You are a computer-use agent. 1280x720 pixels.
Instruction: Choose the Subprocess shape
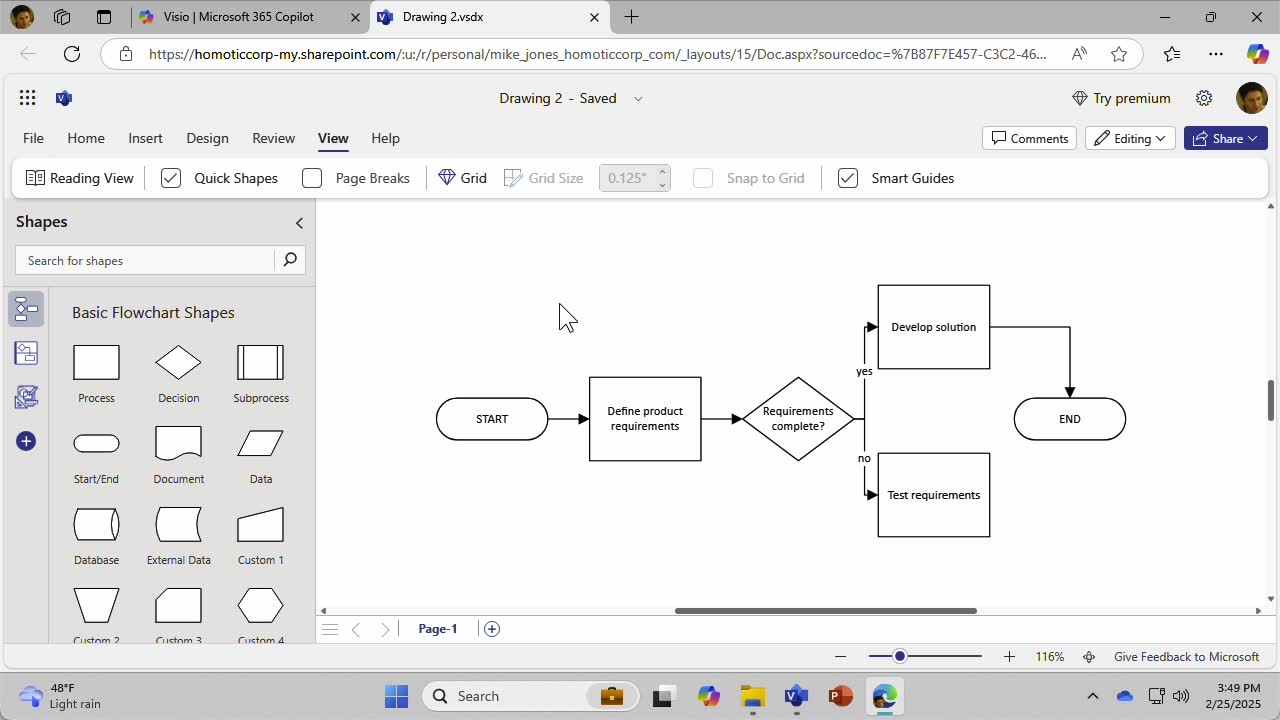(261, 362)
